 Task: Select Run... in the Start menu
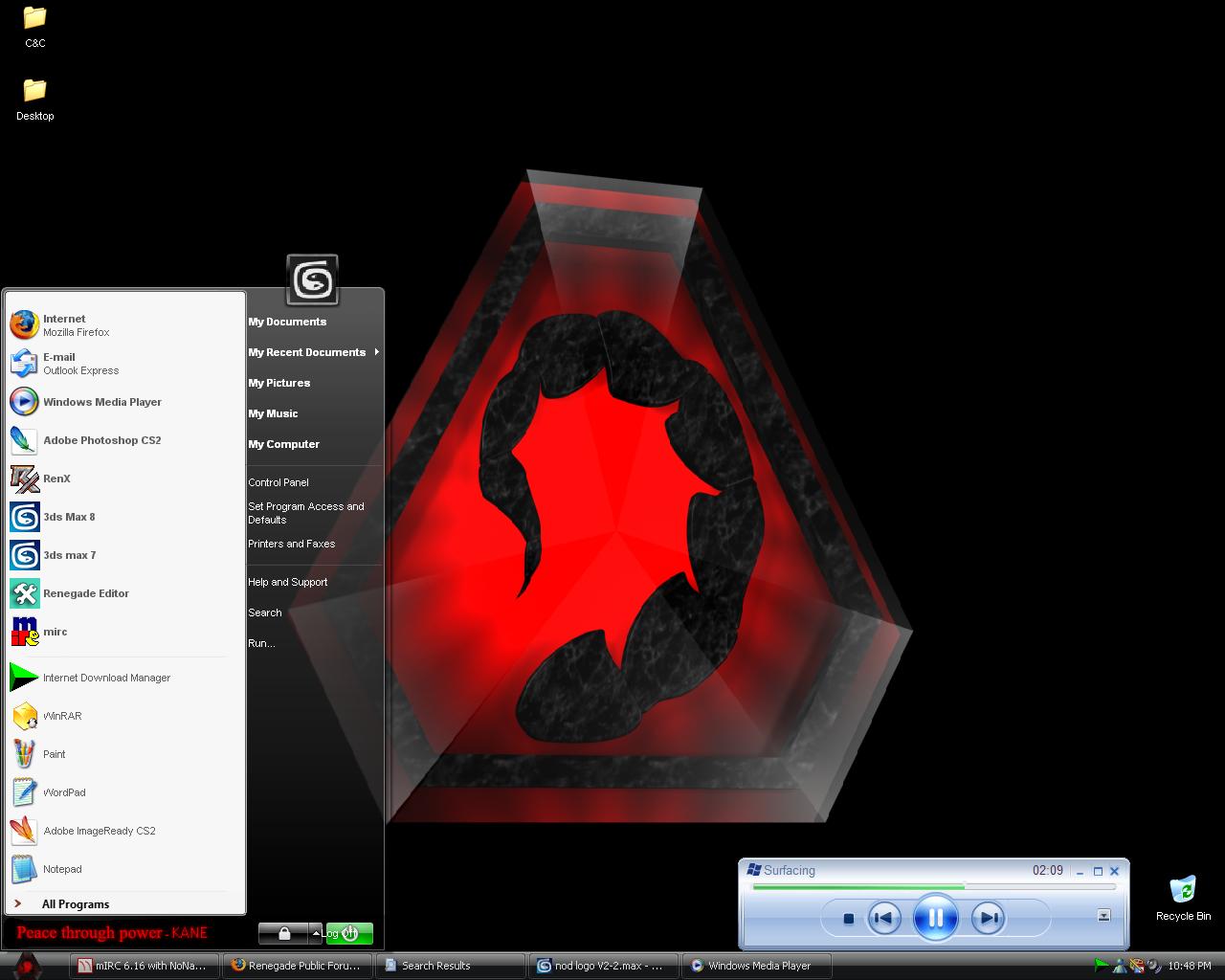click(x=261, y=643)
